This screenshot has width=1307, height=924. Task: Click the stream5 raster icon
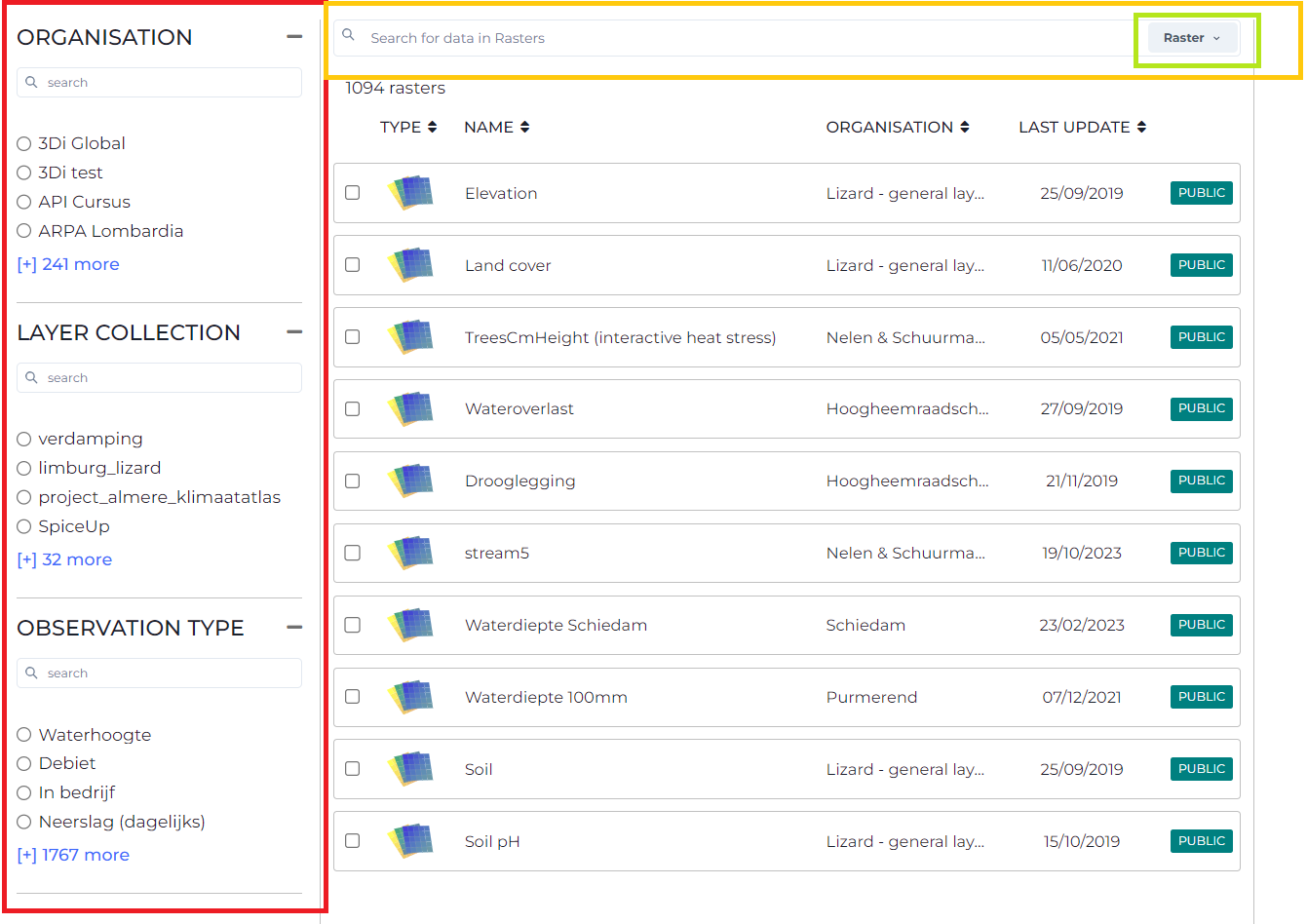(x=410, y=553)
